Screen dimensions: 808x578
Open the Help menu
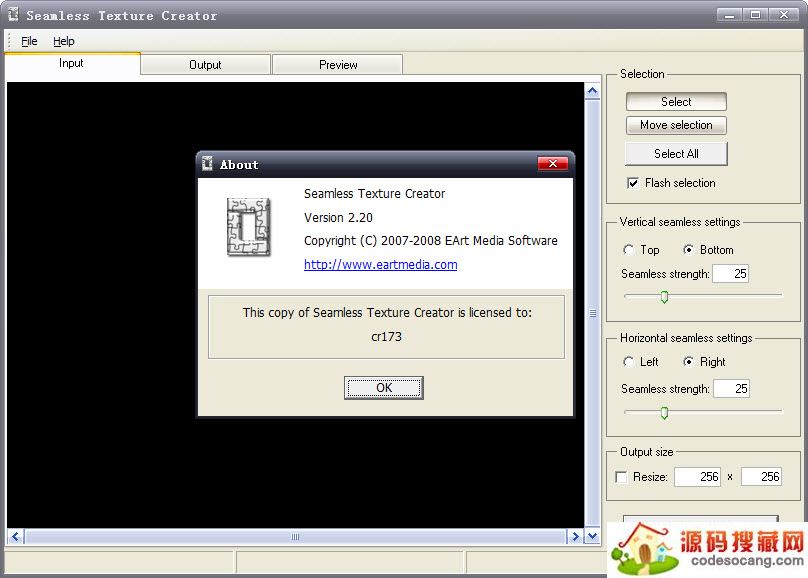(64, 41)
